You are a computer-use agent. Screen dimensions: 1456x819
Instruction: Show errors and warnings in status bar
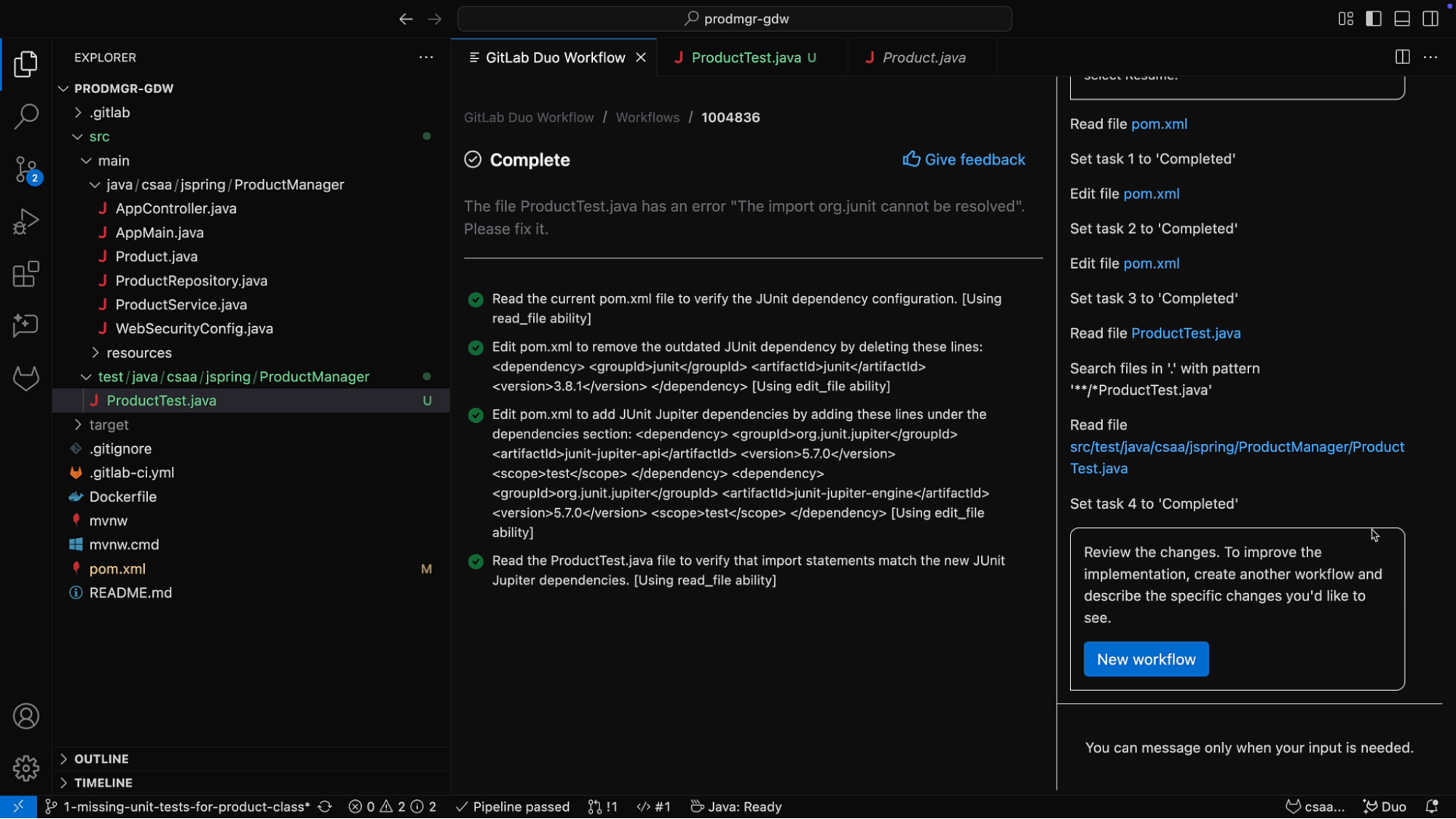[393, 807]
